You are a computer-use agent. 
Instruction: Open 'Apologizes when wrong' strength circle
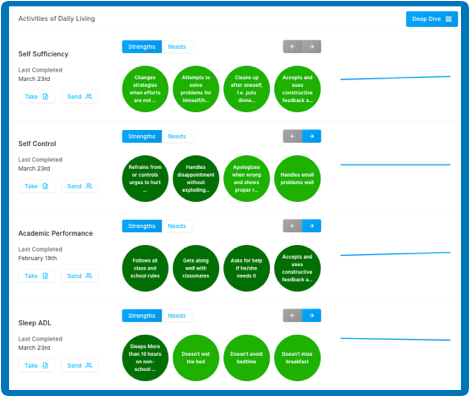point(247,179)
